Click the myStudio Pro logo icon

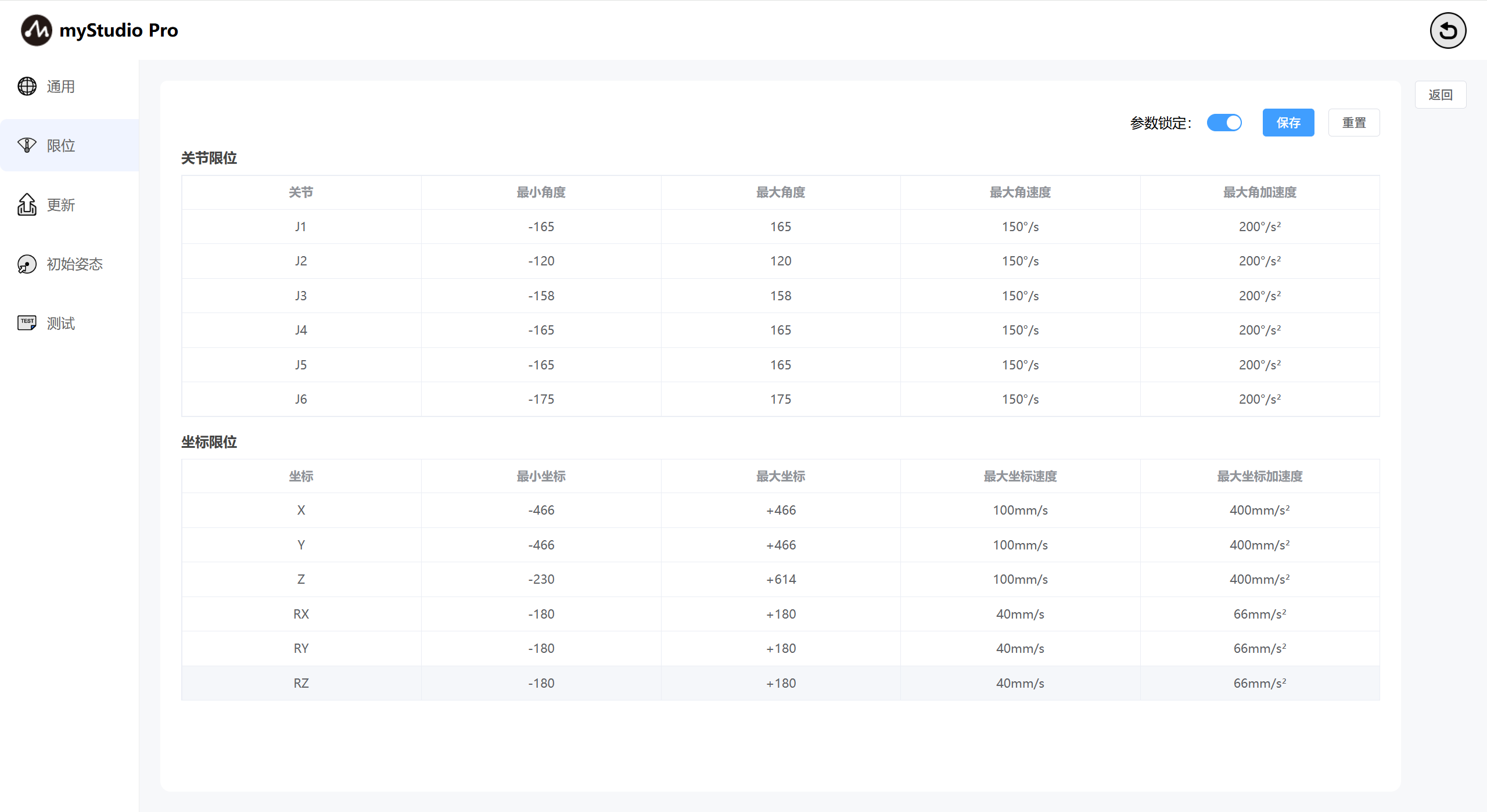36,30
